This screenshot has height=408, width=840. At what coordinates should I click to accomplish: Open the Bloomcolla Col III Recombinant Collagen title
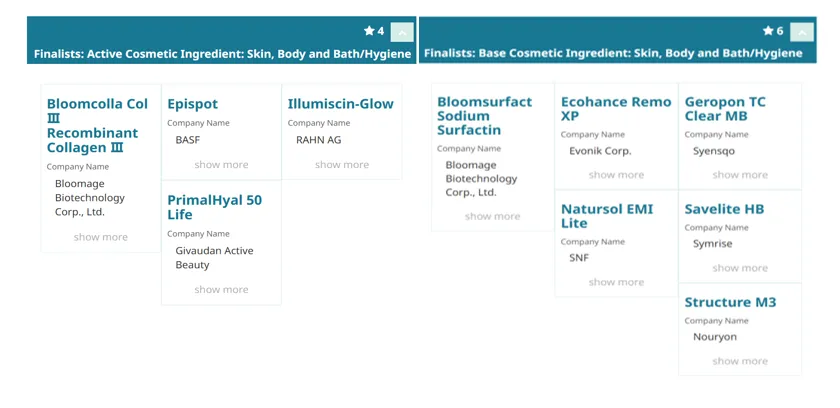[x=97, y=125]
